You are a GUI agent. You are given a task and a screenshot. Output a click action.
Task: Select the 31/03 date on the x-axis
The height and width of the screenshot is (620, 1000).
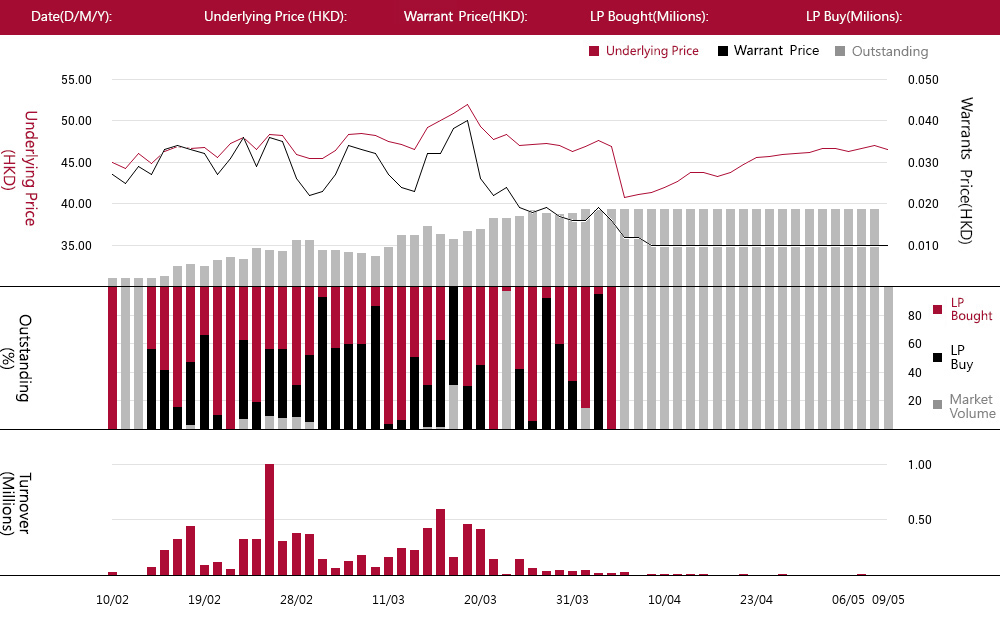(572, 600)
